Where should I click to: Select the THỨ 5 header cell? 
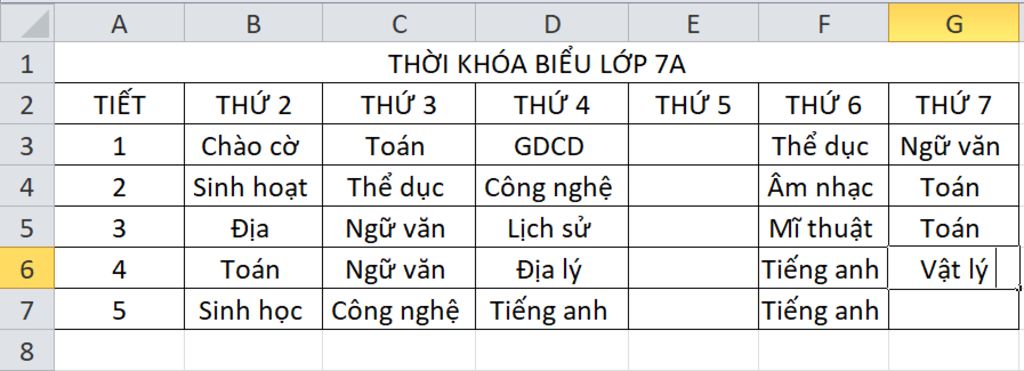tap(694, 104)
